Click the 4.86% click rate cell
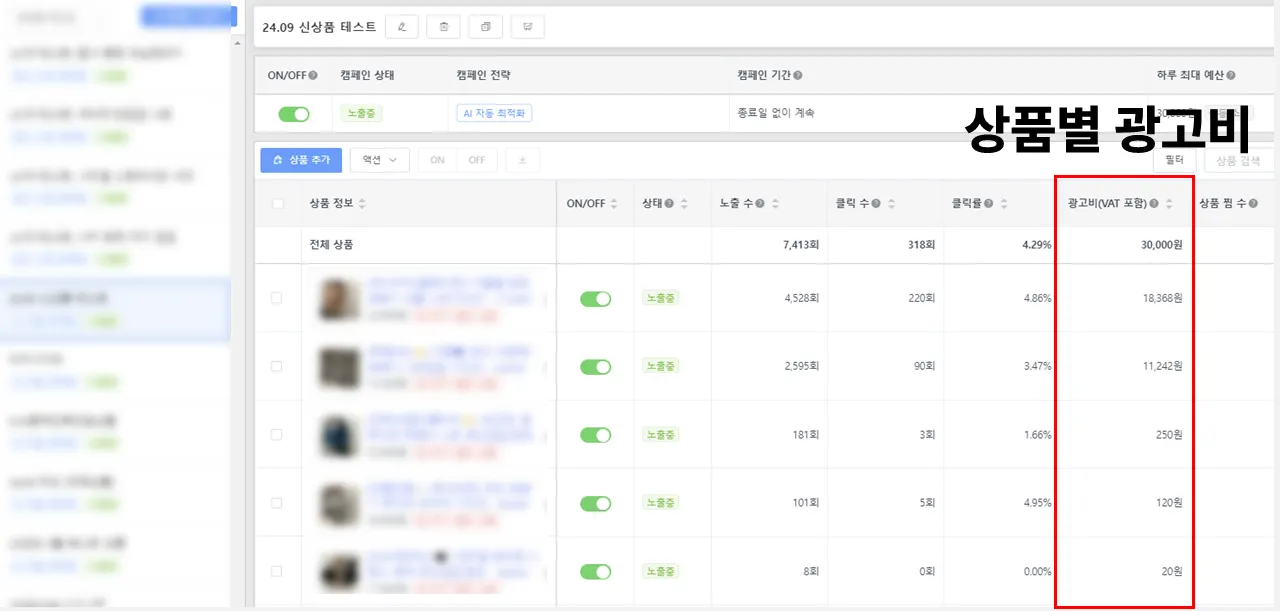Viewport: 1280px width, 611px height. point(1037,298)
